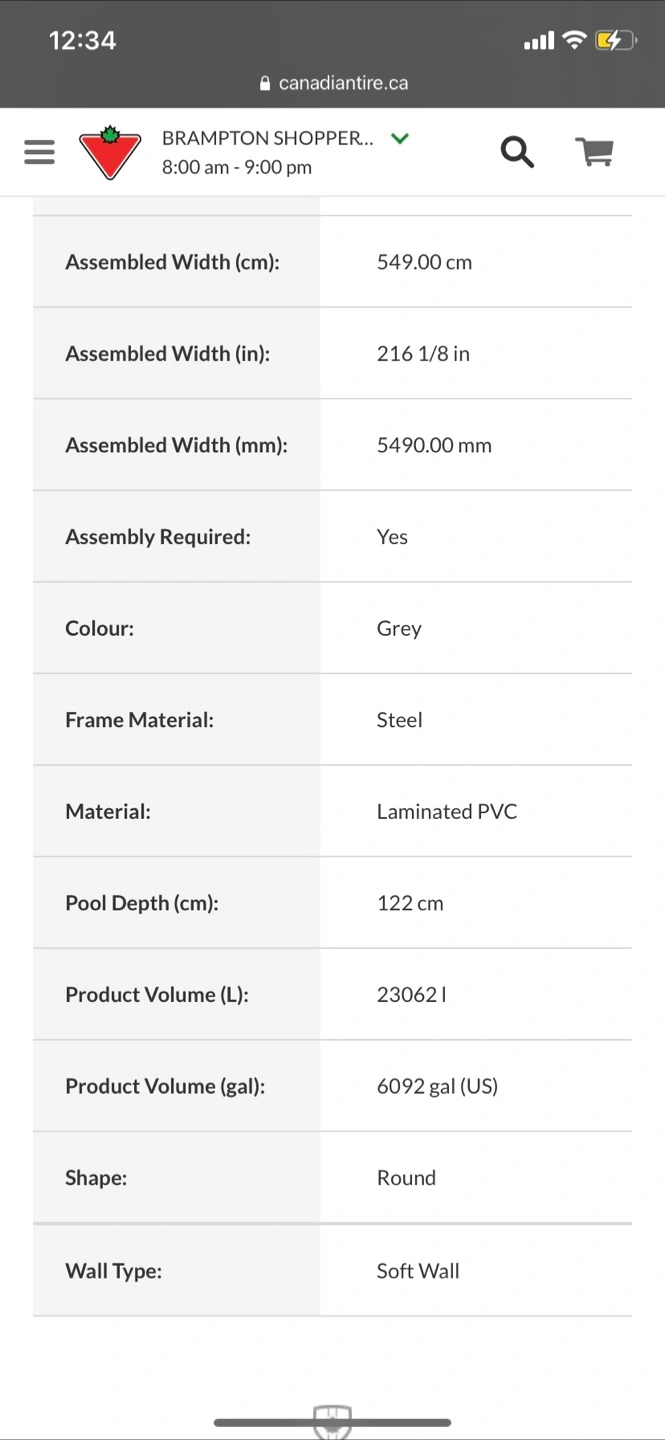Tap the Pool Depth 122 cm value
Screen dimensions: 665x1440
(410, 903)
